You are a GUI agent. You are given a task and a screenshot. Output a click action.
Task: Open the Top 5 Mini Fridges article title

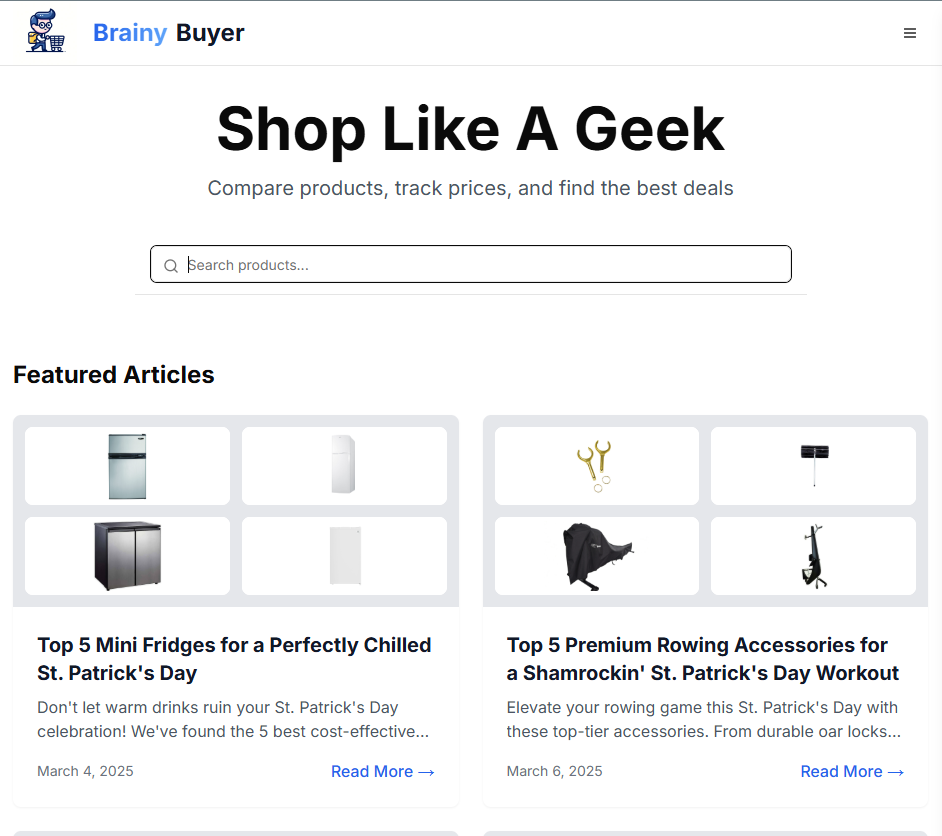tap(234, 658)
